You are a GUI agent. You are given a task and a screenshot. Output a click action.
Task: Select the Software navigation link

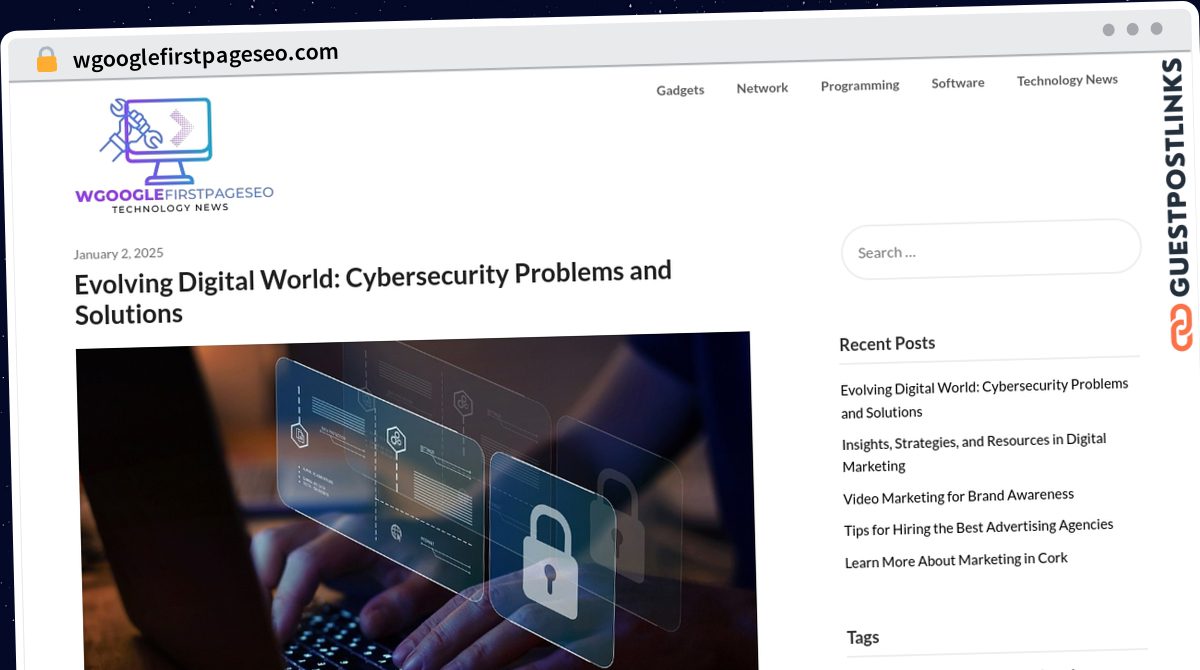958,83
